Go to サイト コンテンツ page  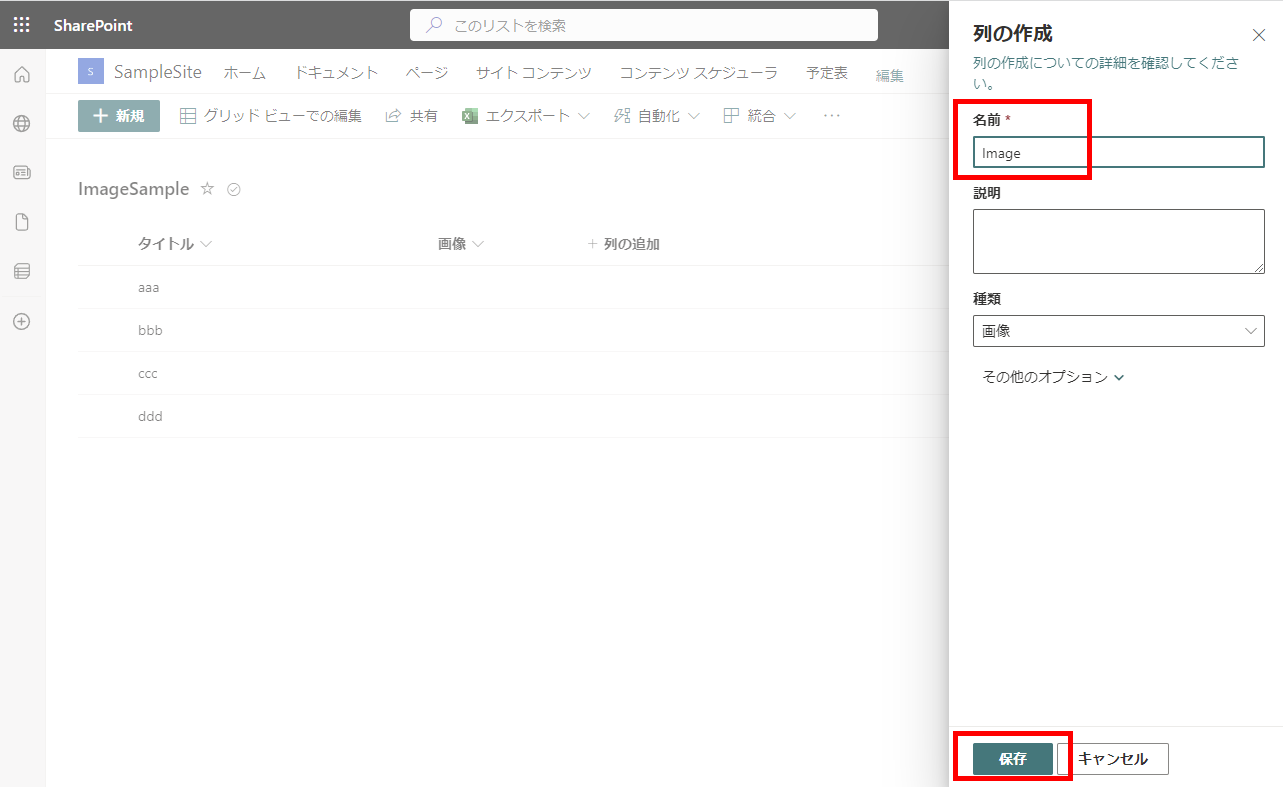point(533,73)
